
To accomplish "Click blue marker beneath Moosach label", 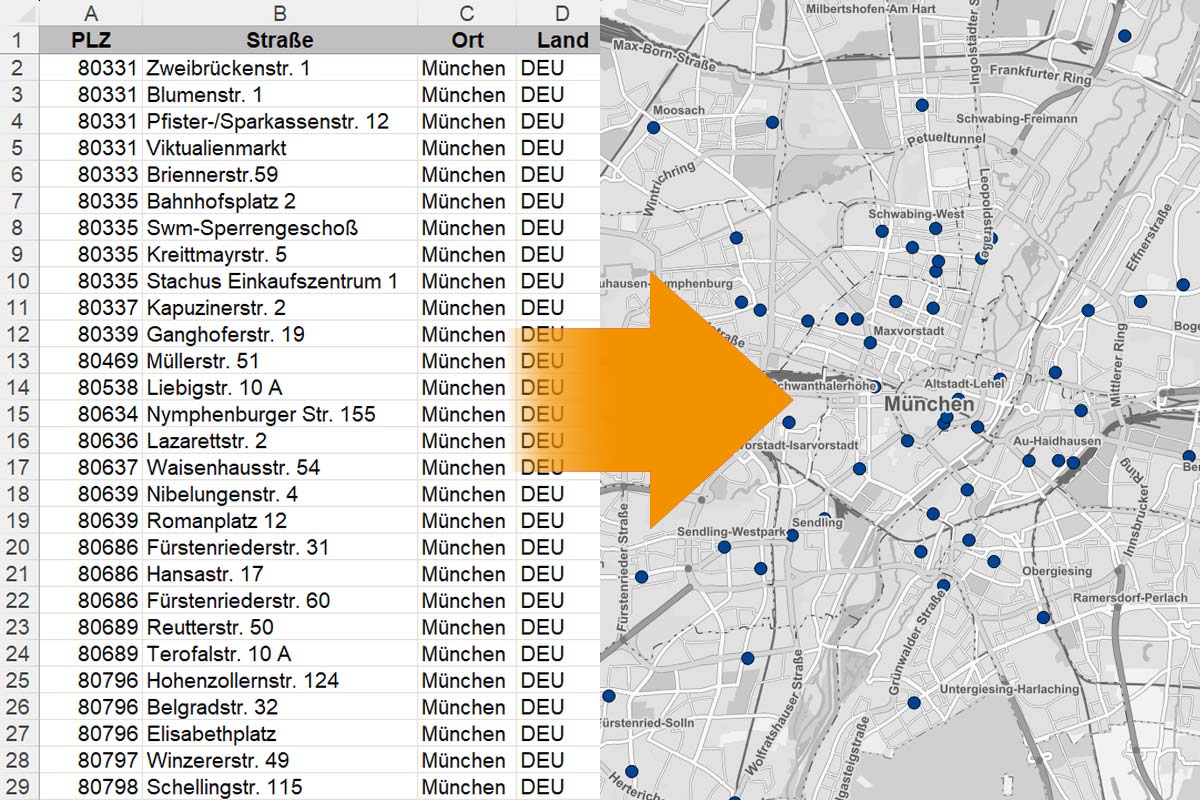I will (654, 127).
